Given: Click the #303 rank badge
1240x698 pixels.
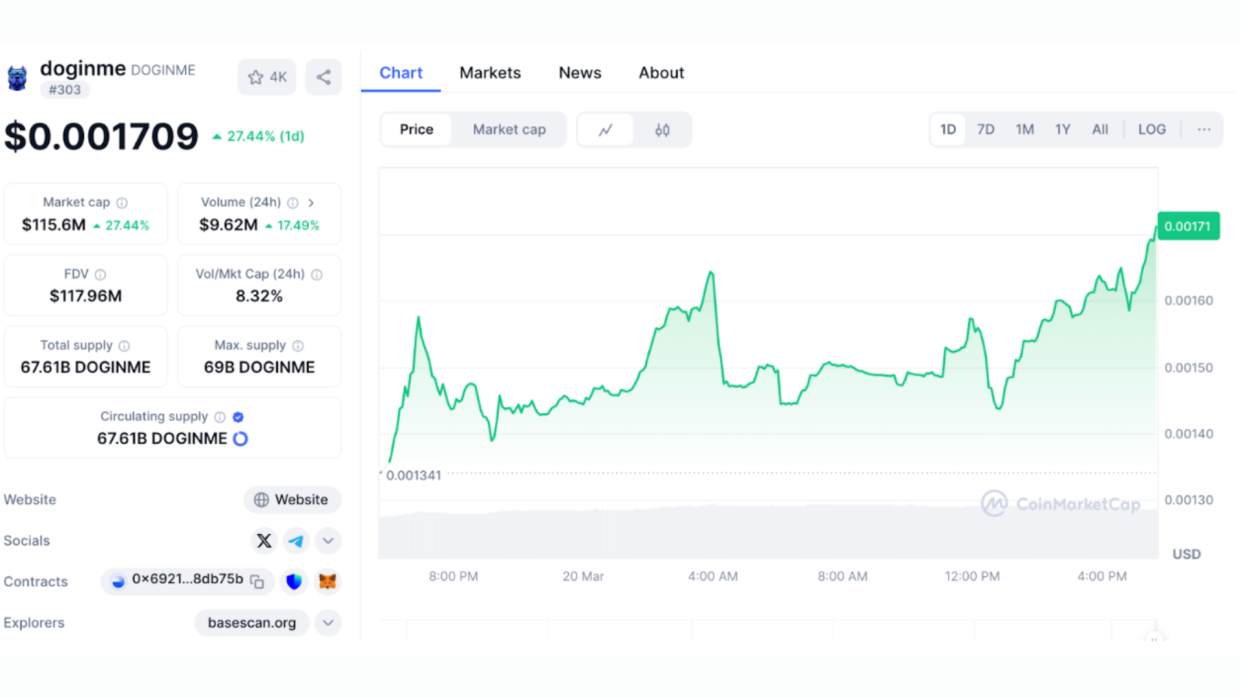Looking at the screenshot, I should [x=65, y=90].
